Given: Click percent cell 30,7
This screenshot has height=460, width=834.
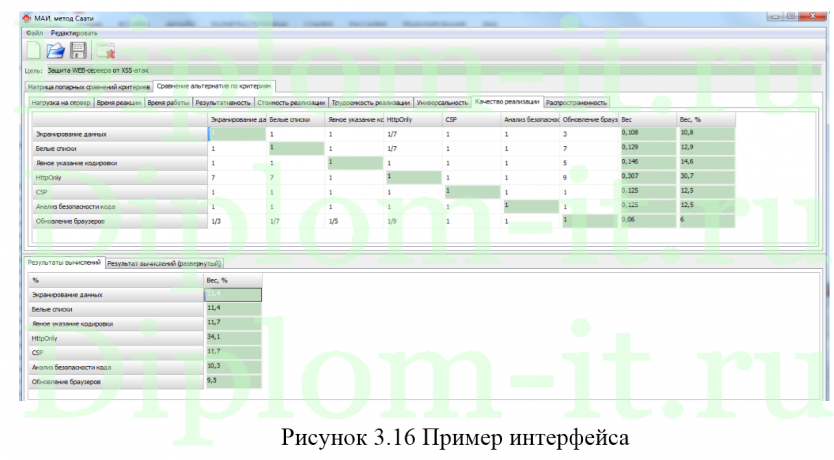Looking at the screenshot, I should pos(706,177).
